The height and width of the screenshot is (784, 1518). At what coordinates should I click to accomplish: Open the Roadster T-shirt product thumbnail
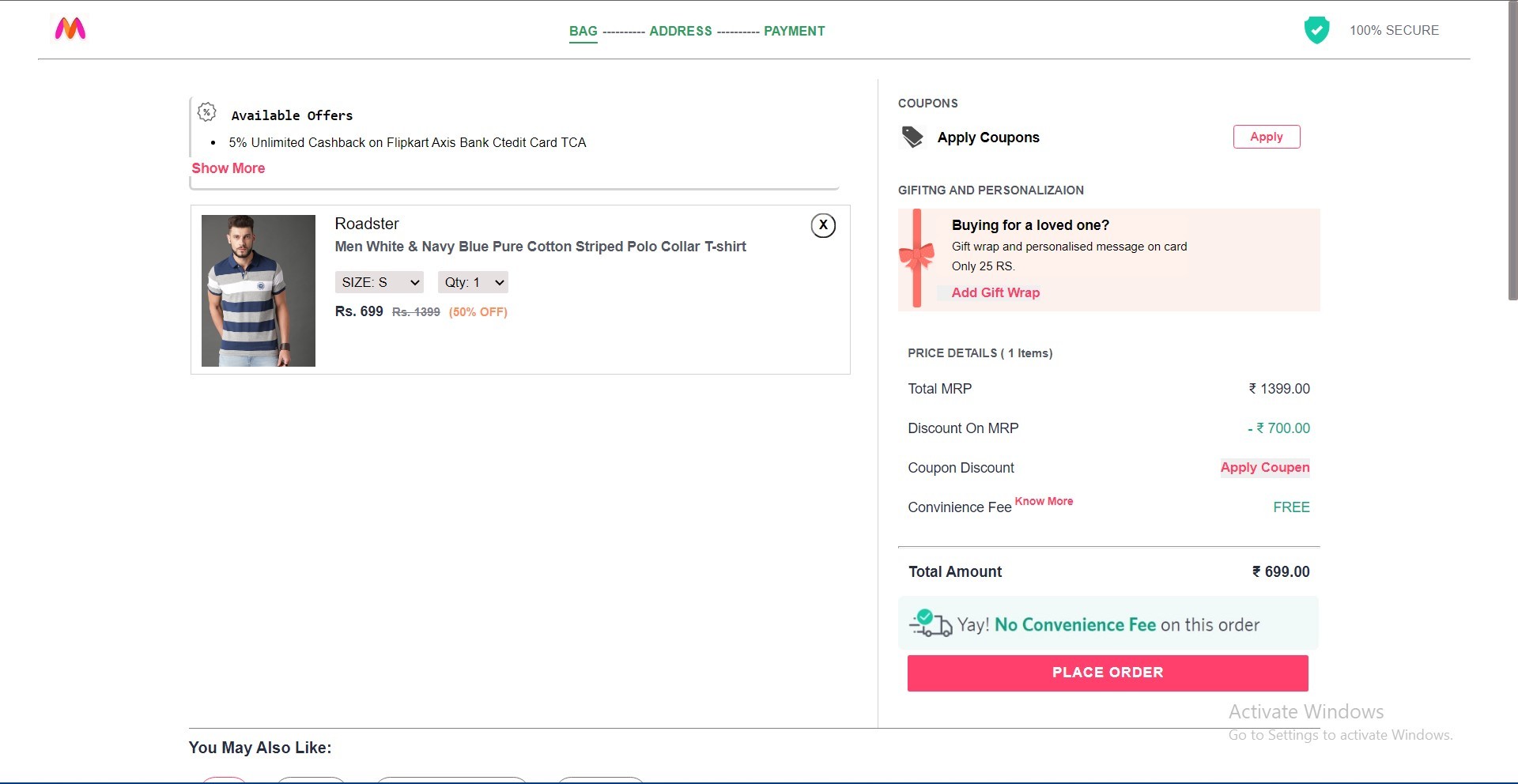[259, 291]
